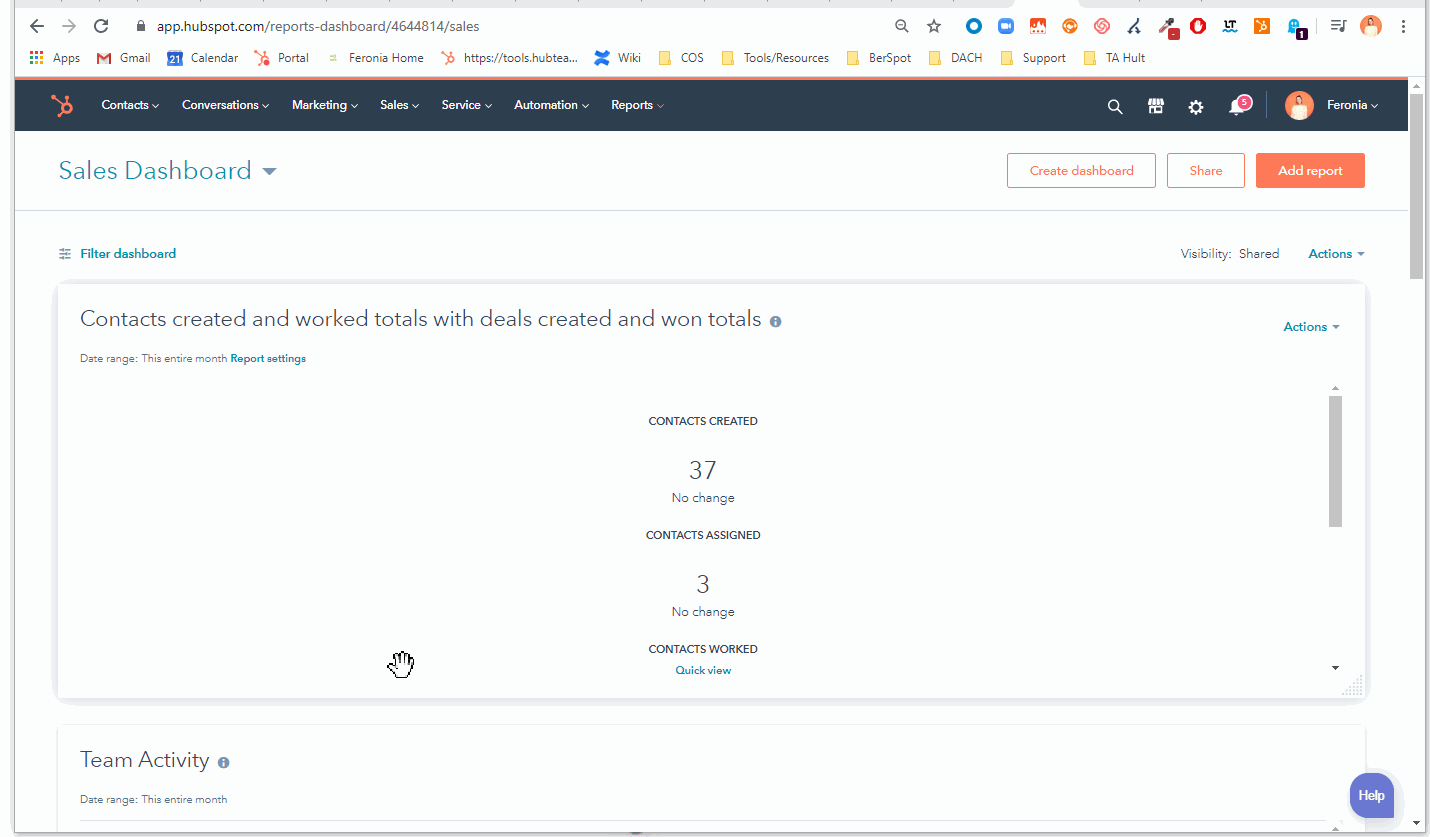The width and height of the screenshot is (1430, 837).
Task: Click the report's inner vertical scrollbar thumb
Action: [1335, 460]
